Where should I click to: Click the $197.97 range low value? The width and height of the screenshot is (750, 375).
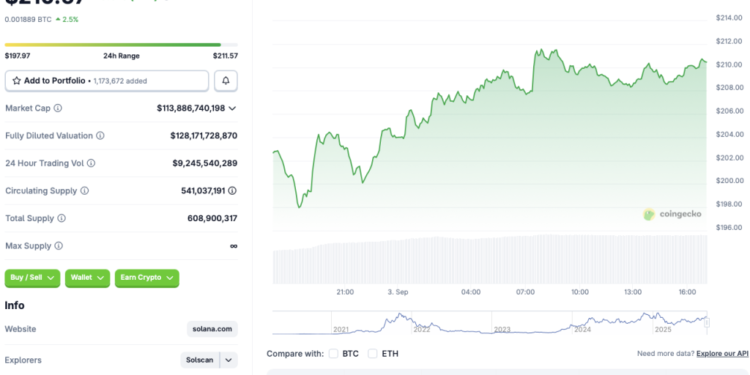pos(18,56)
